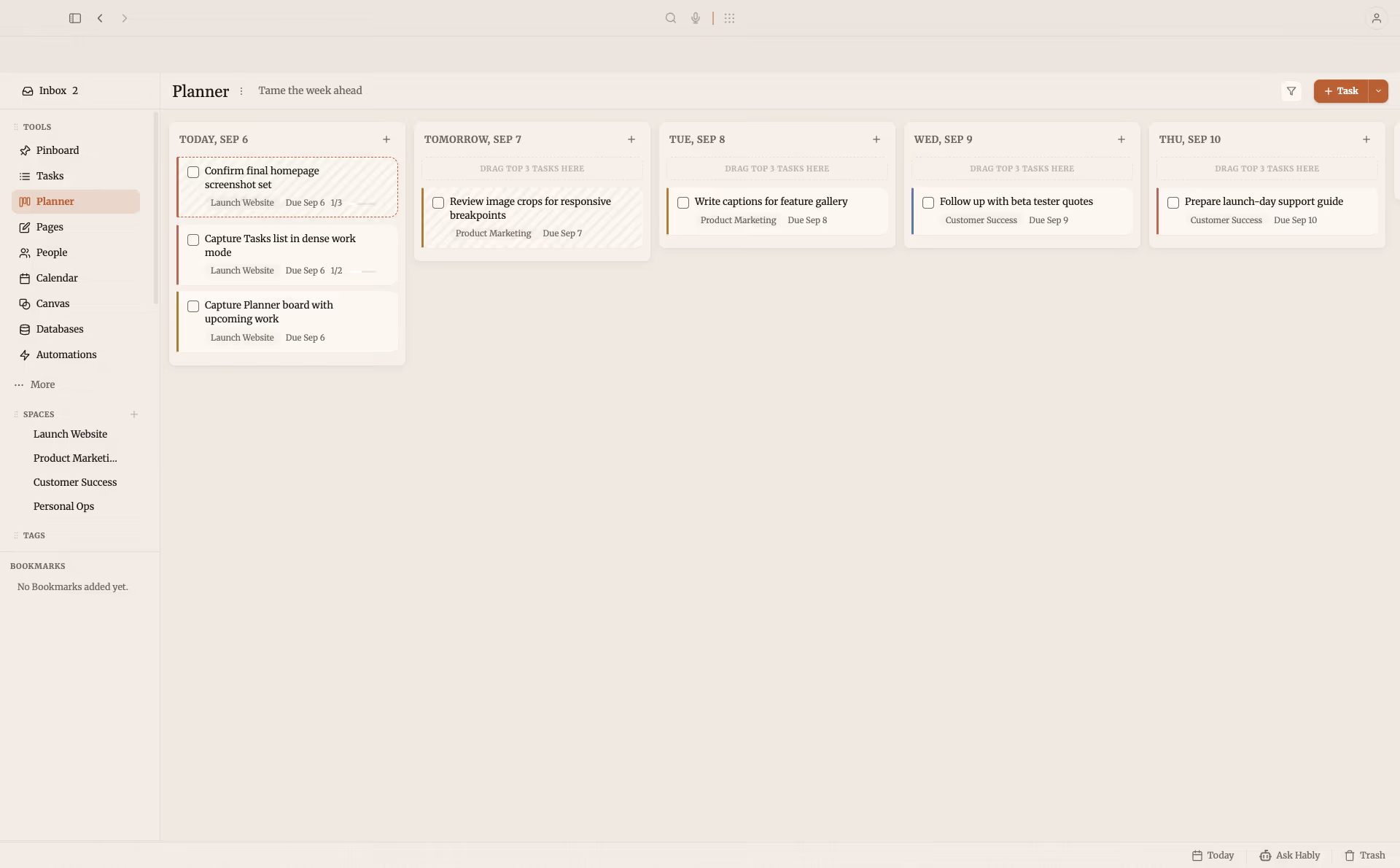Toggle the sidebar panel icon
This screenshot has height=868, width=1400.
coord(75,18)
